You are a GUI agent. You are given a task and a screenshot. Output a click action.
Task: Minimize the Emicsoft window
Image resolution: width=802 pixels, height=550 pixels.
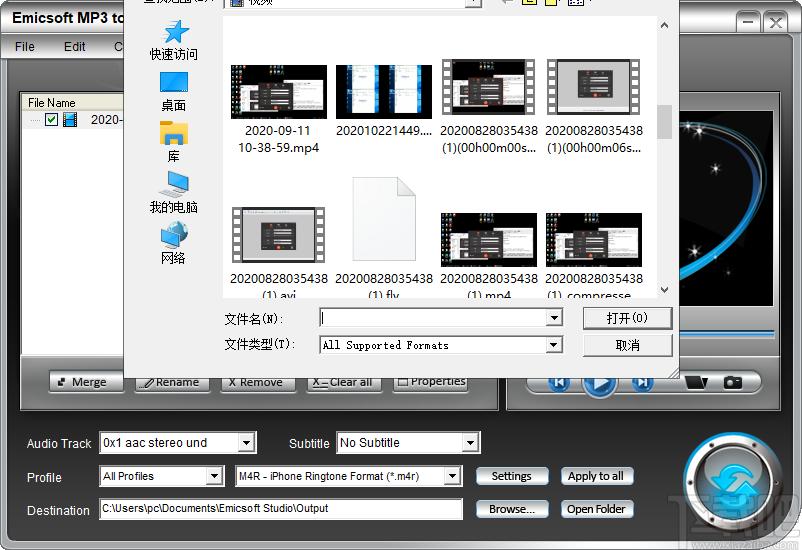[748, 23]
